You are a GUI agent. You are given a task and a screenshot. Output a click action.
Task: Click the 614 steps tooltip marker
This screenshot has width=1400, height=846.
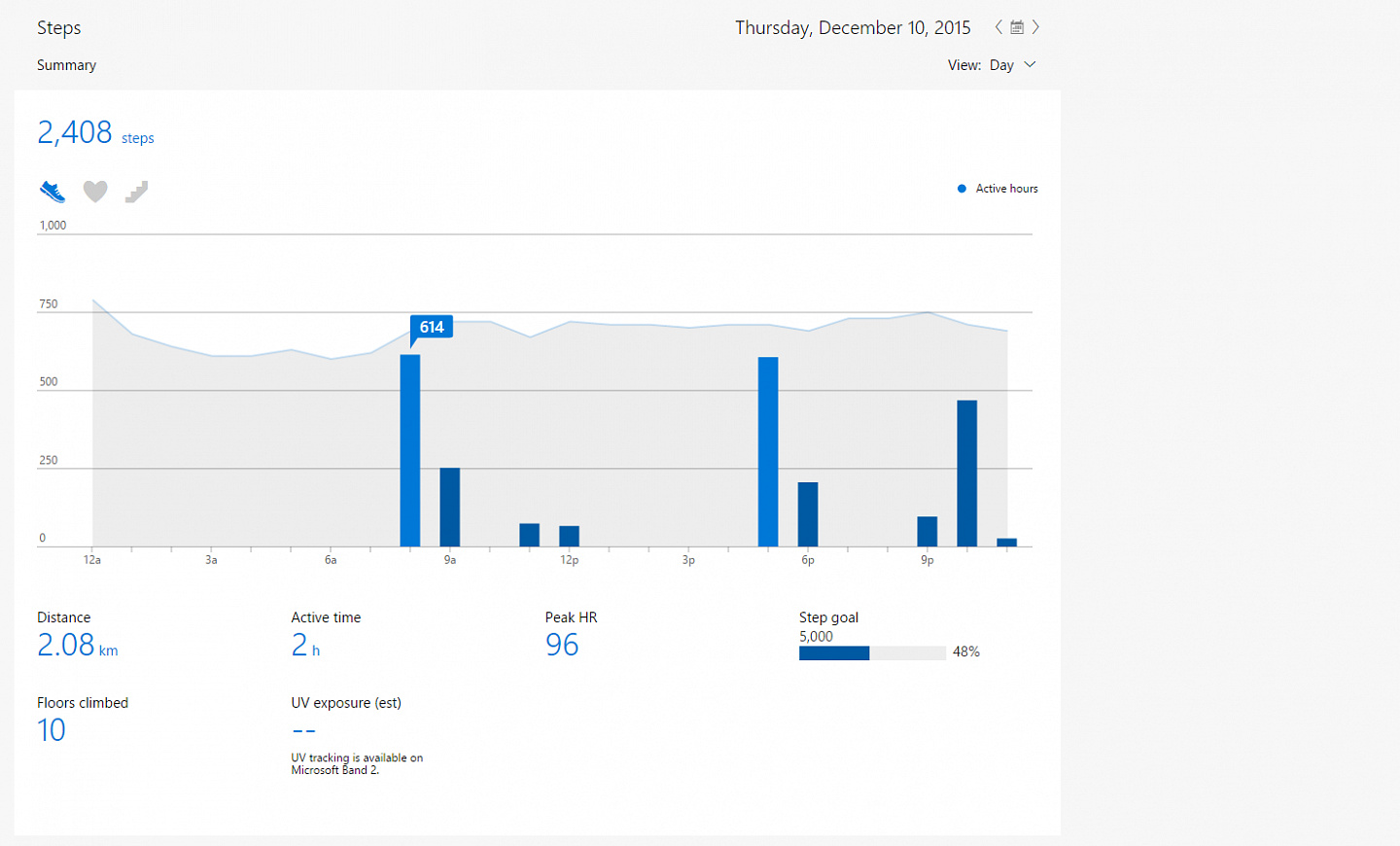click(432, 328)
